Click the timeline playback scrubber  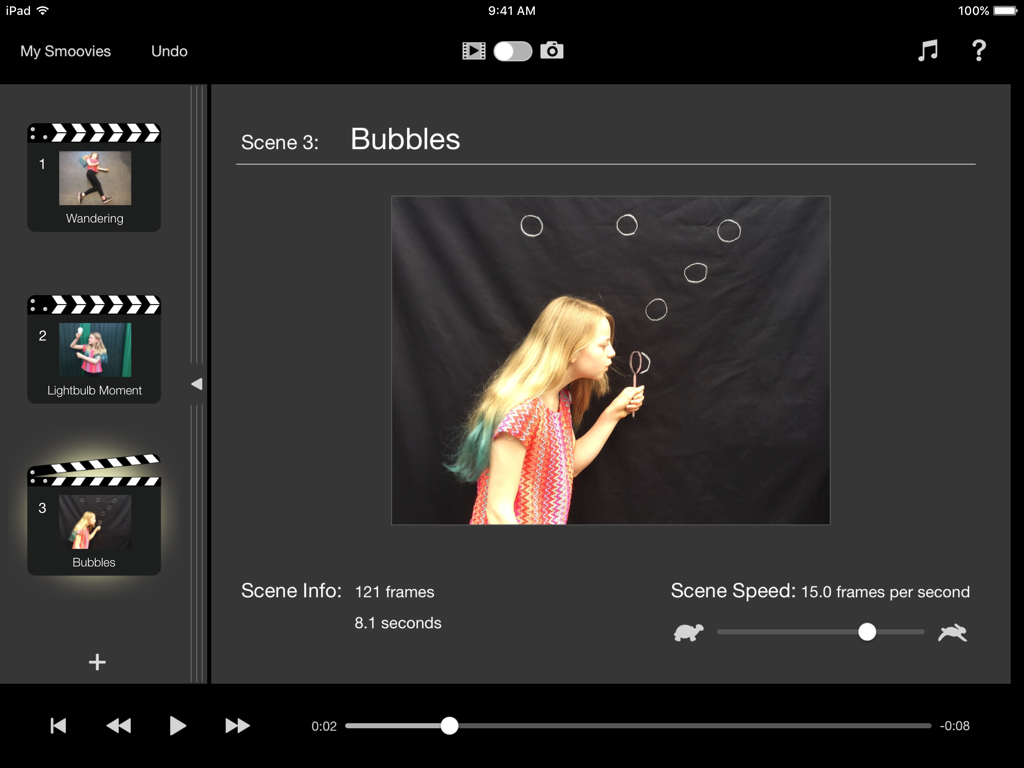pyautogui.click(x=449, y=726)
